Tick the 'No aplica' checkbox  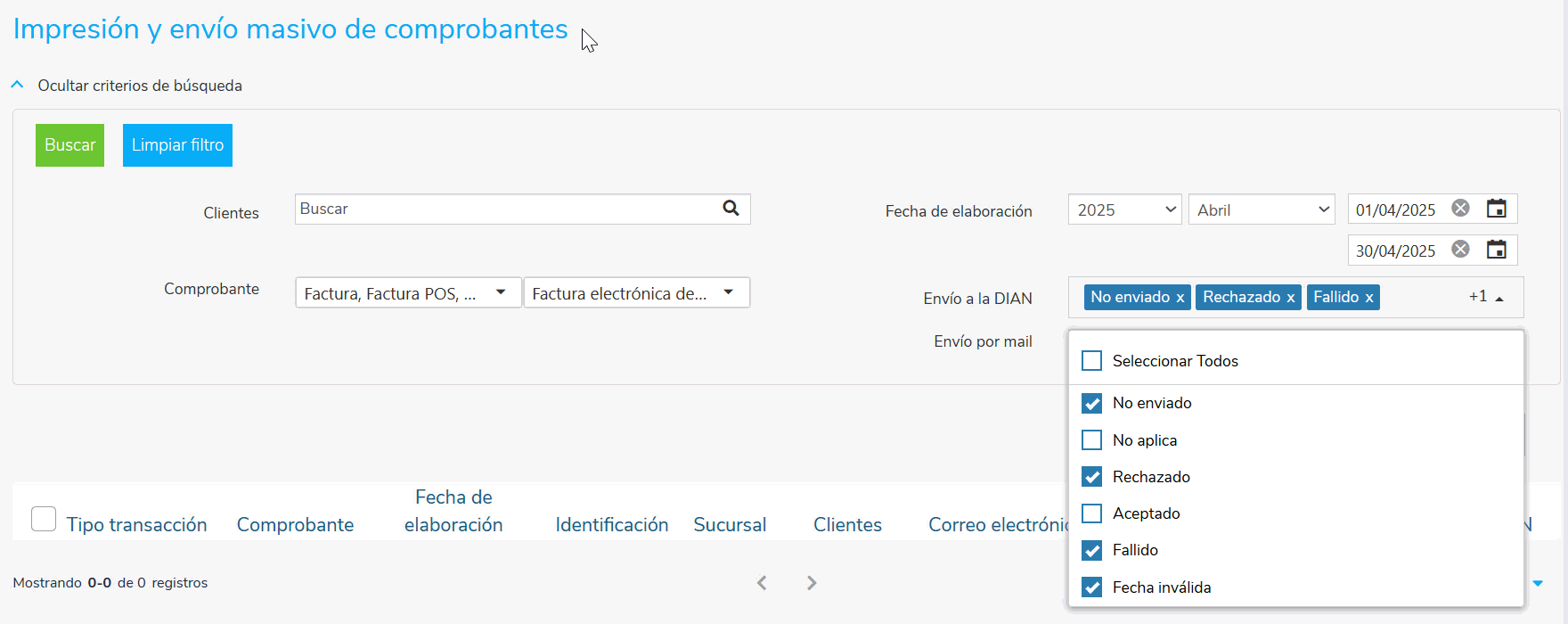pos(1091,440)
